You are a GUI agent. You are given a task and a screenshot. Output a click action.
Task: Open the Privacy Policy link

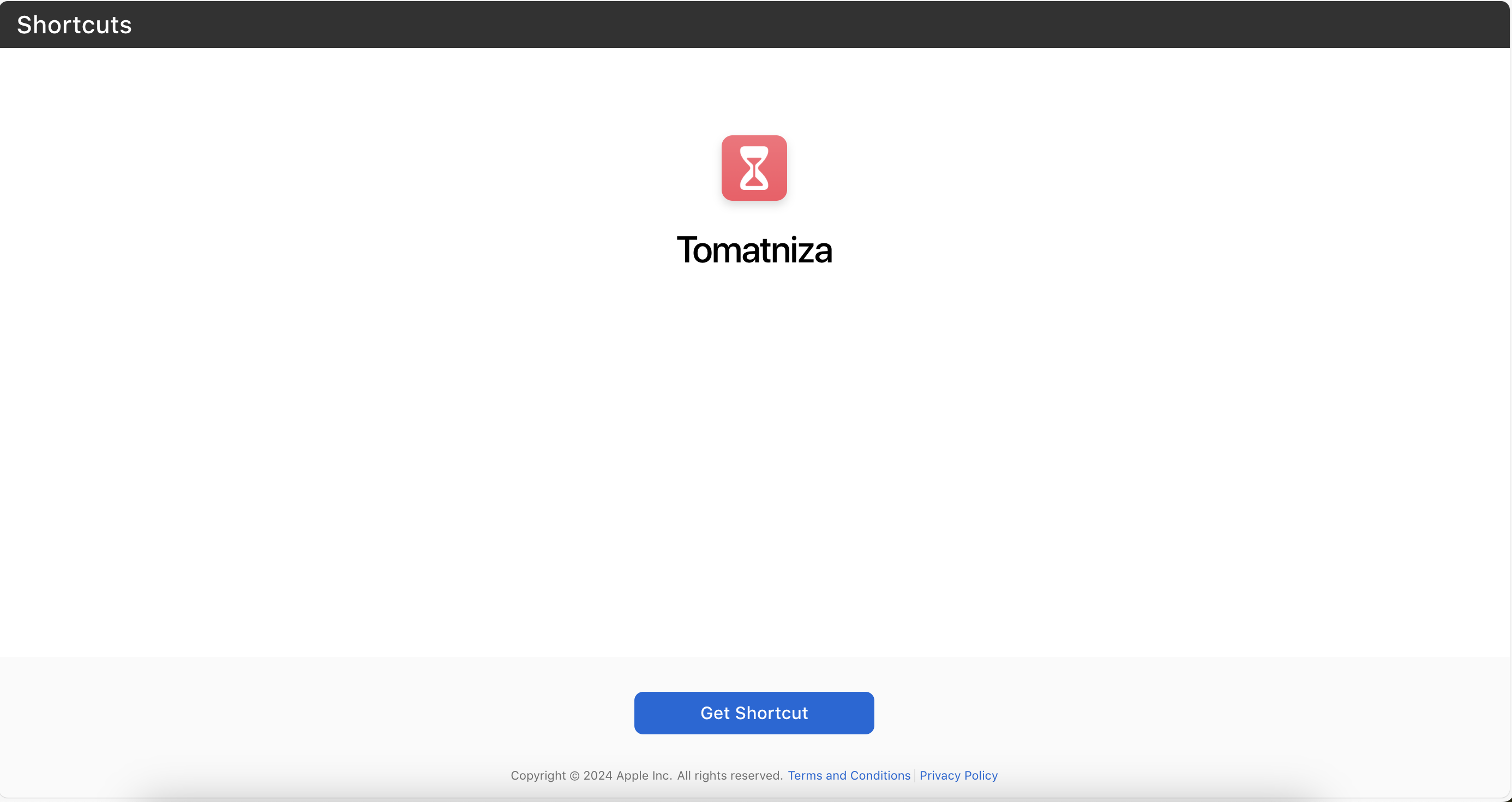tap(958, 775)
